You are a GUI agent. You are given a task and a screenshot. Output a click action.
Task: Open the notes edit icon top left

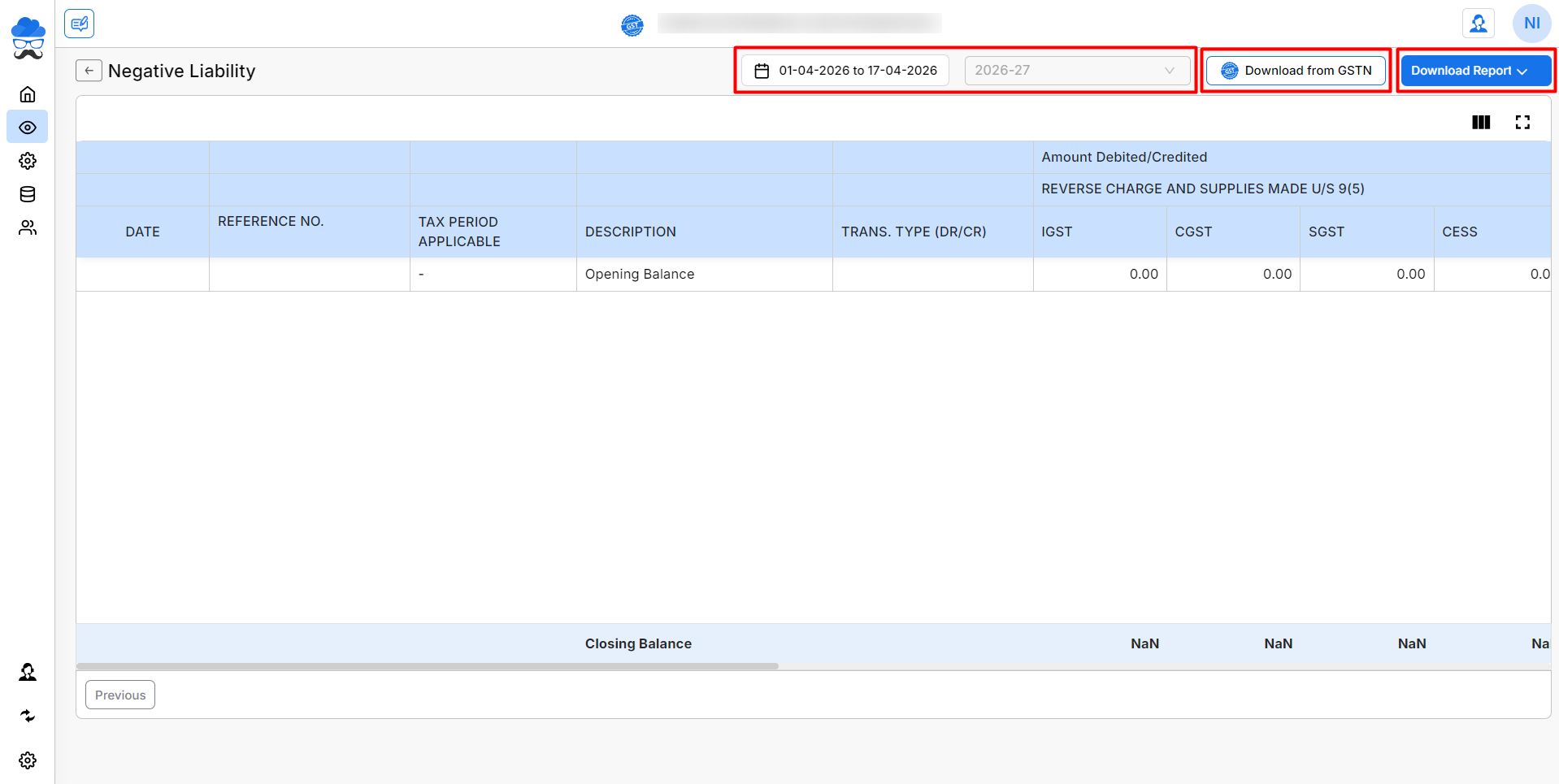[x=80, y=24]
